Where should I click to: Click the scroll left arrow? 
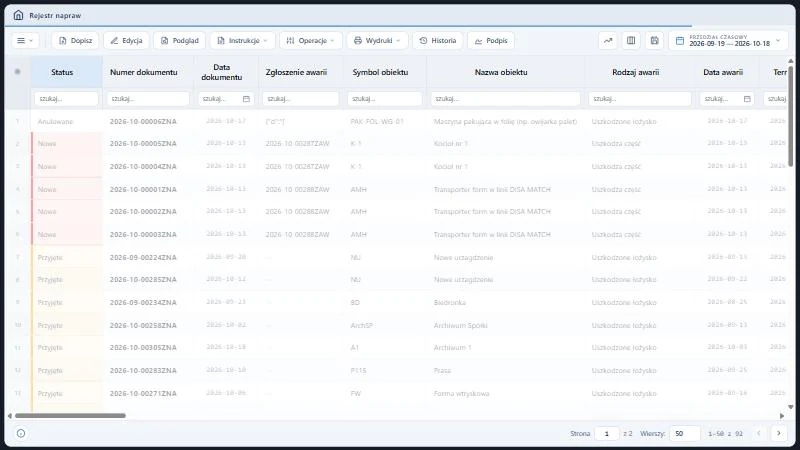pyautogui.click(x=10, y=416)
